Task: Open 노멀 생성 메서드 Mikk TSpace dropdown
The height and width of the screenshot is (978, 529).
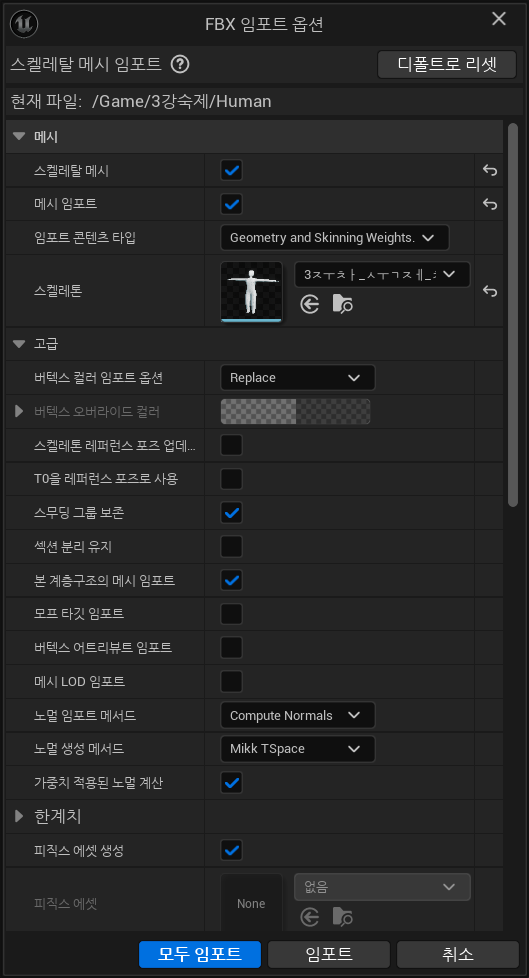Action: click(x=298, y=749)
